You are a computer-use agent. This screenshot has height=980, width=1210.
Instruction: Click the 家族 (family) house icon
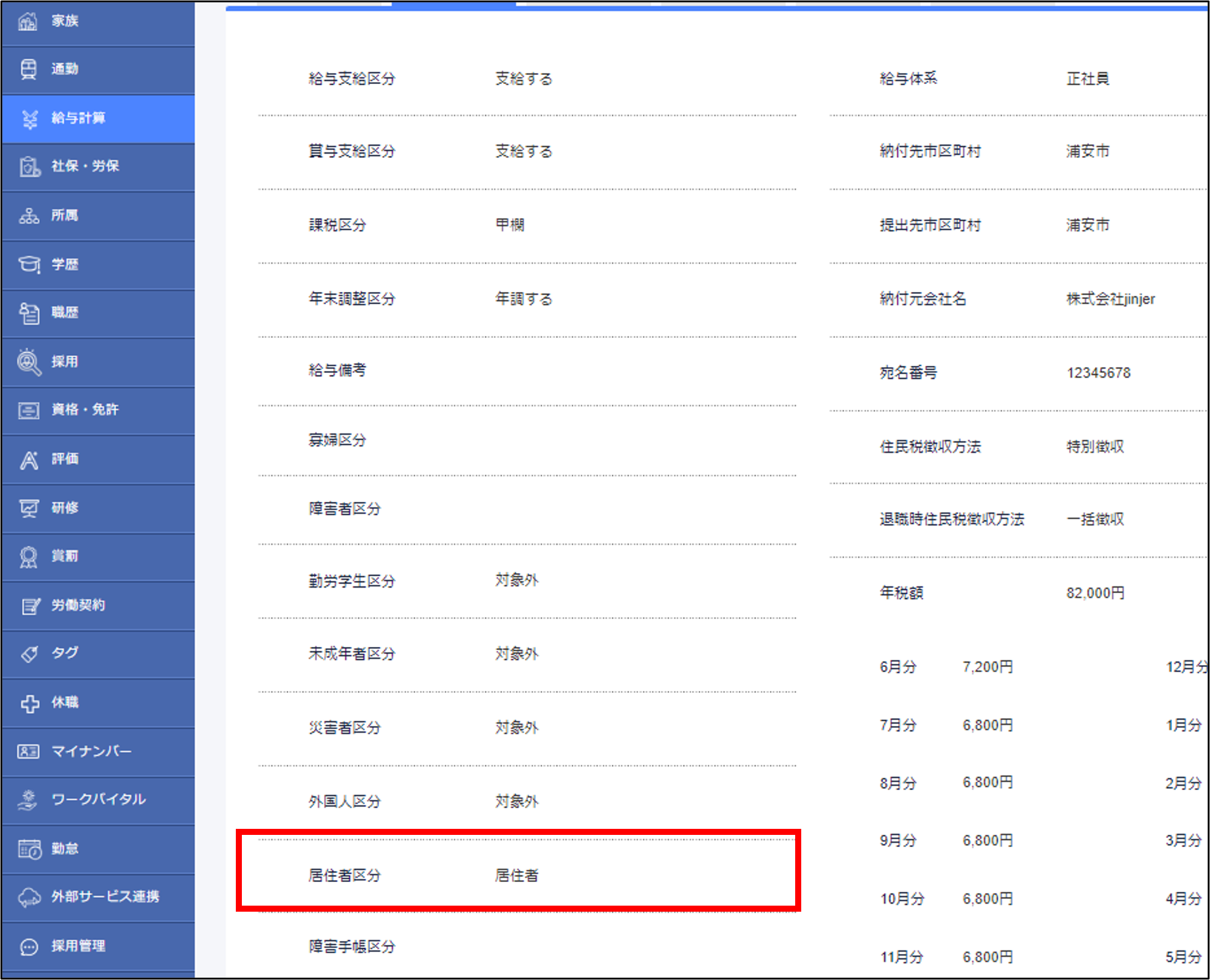point(28,22)
